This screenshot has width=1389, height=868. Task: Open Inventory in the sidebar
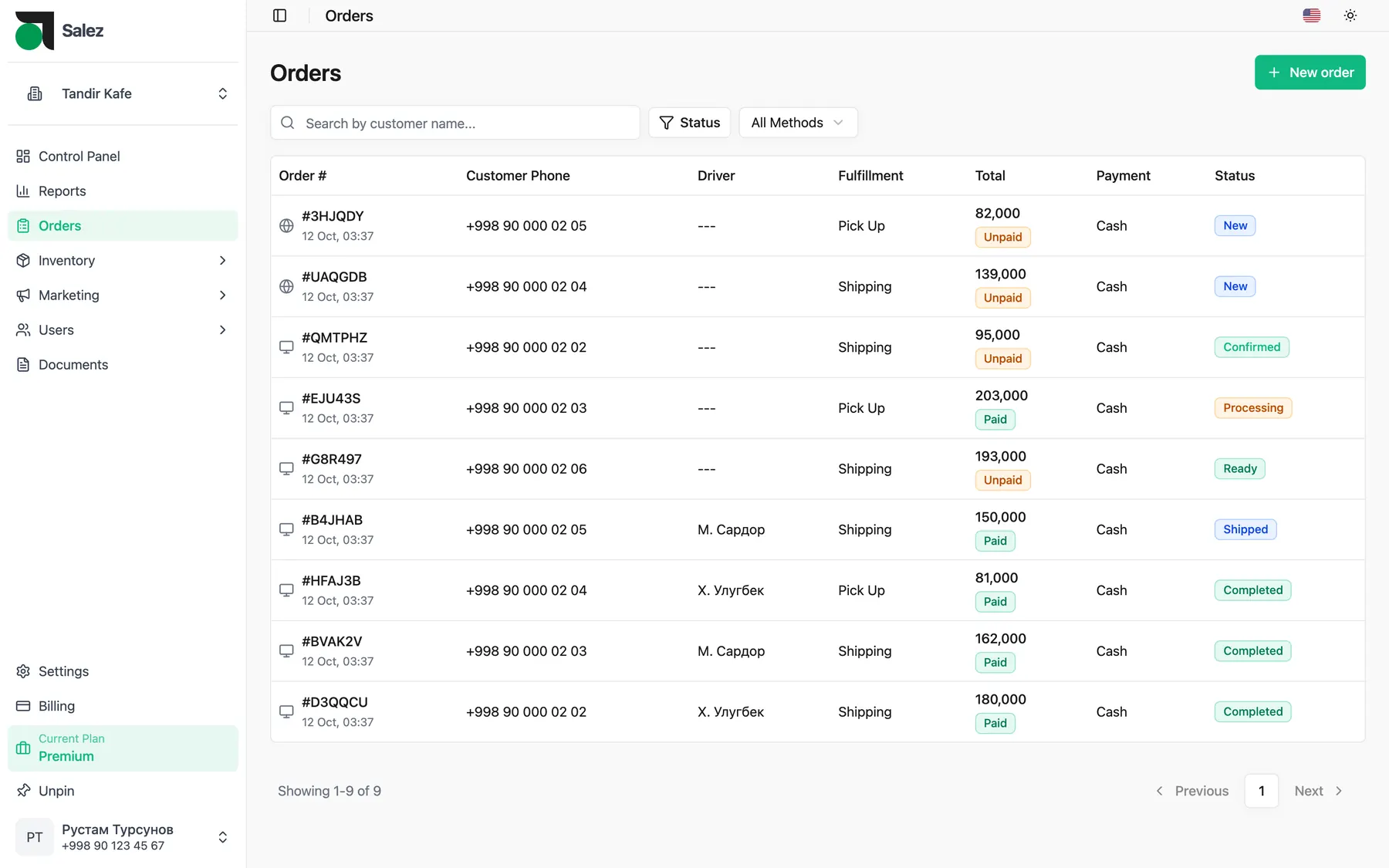(123, 260)
